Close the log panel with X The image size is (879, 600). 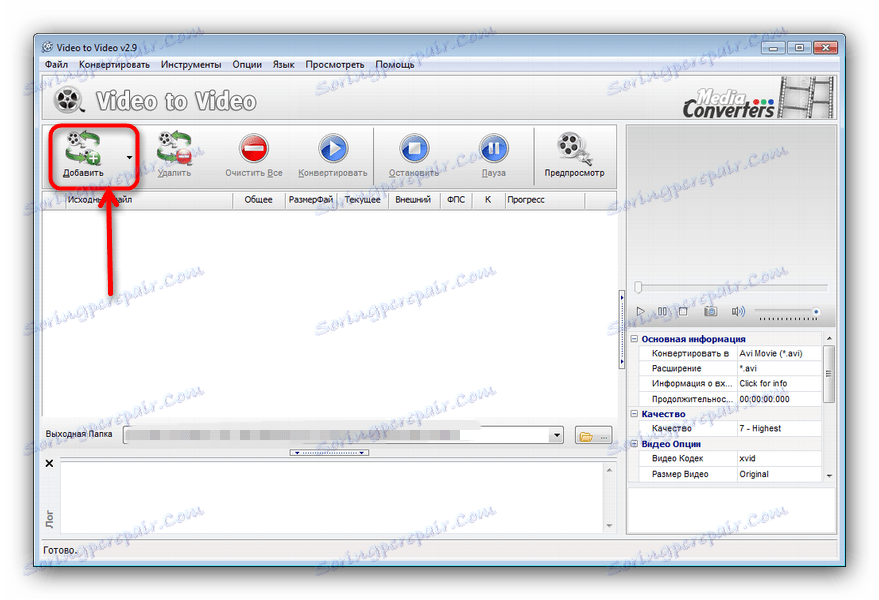(x=49, y=463)
